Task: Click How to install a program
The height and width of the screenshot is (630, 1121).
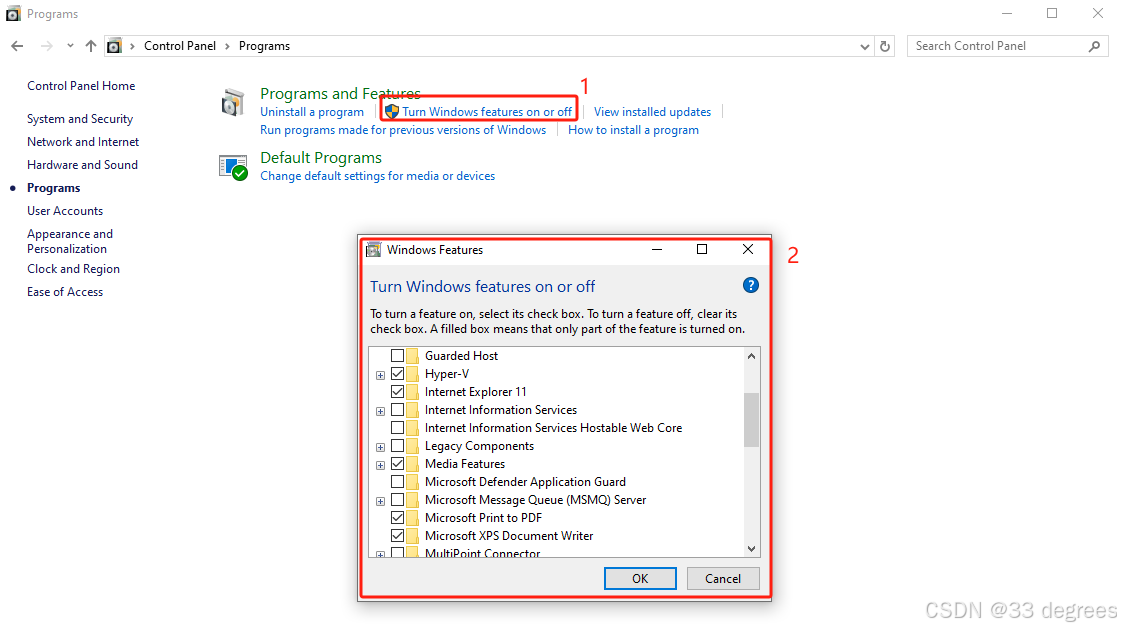Action: (x=633, y=130)
